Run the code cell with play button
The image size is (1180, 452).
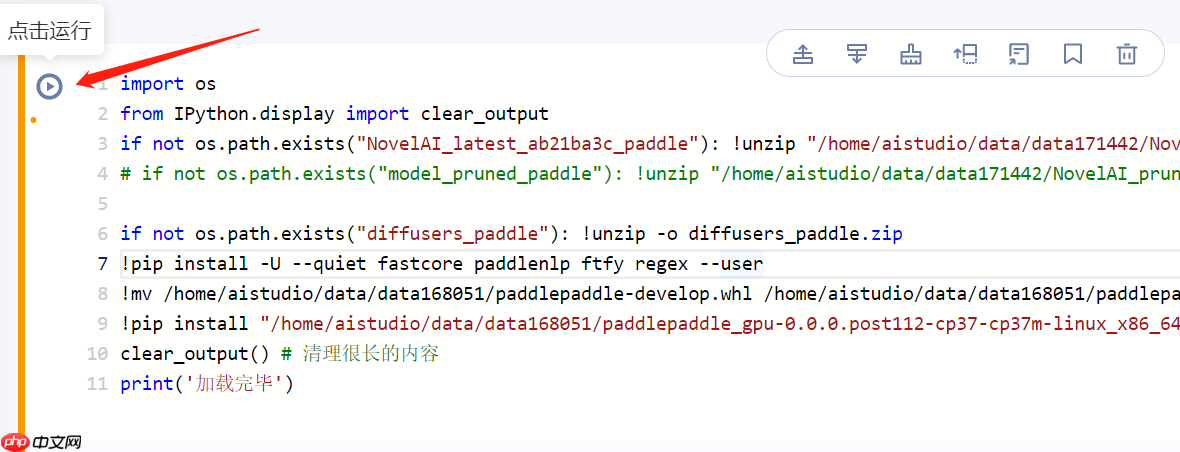pyautogui.click(x=49, y=86)
